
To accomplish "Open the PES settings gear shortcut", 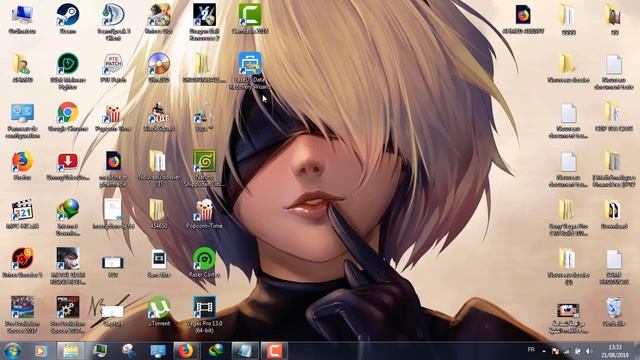I will [x=68, y=314].
